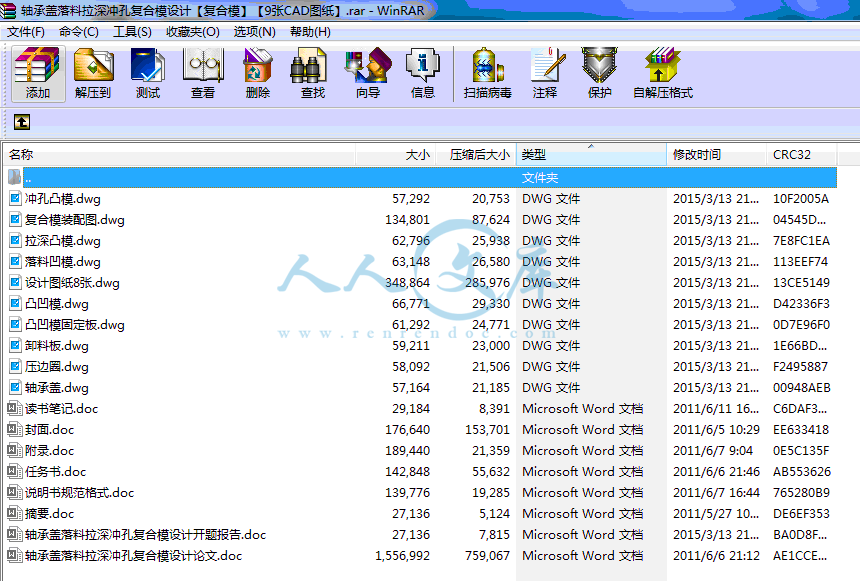This screenshot has height=581, width=860.
Task: Click the icon of 冲孔凸模.dwg
Action: click(15, 199)
